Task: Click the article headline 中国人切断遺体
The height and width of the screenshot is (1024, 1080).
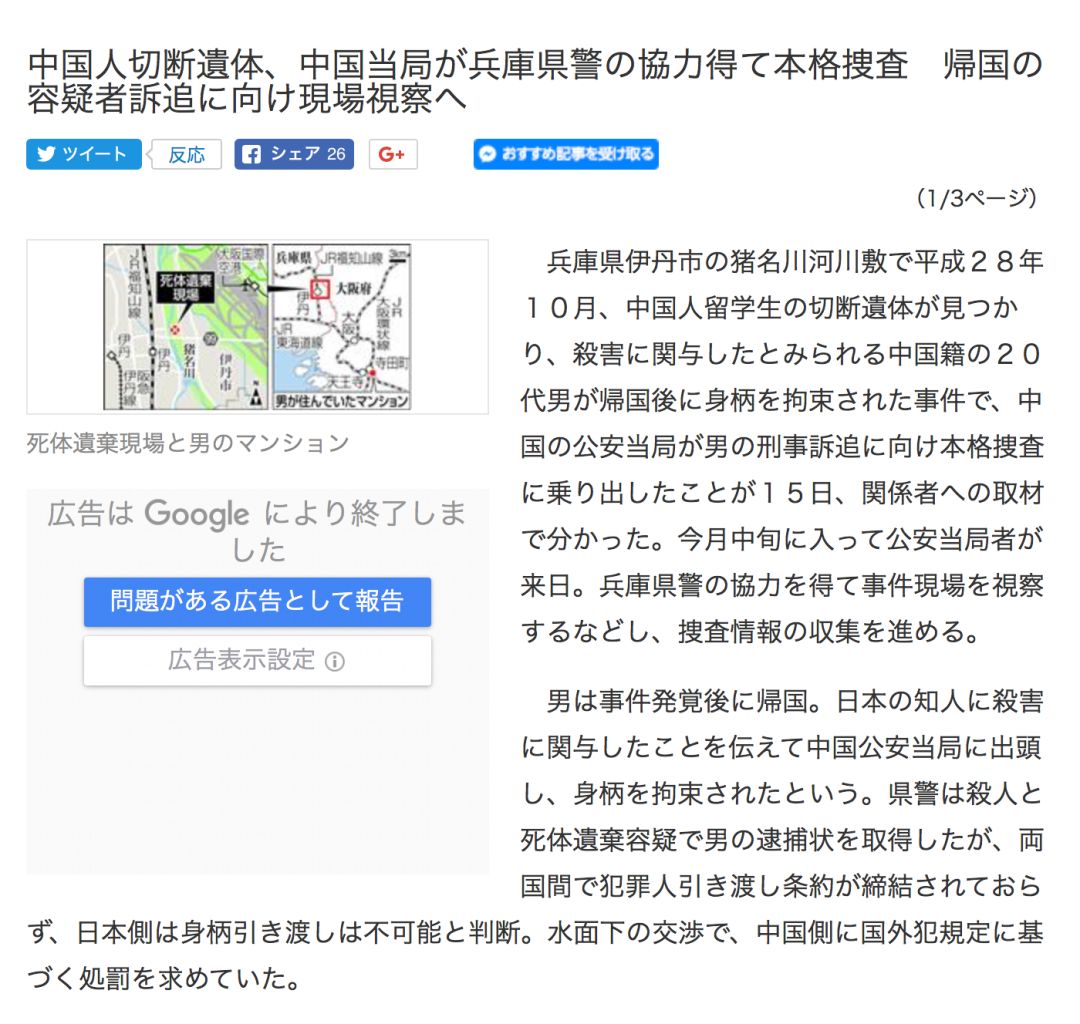Action: (534, 81)
